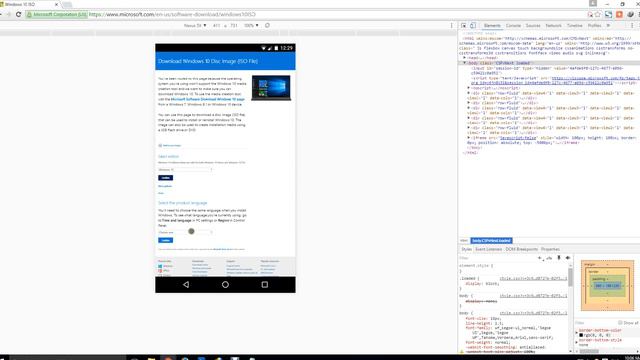Click Confirm button under product language

pos(165,240)
